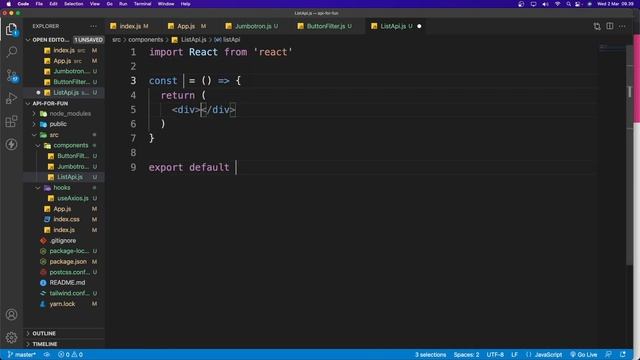Click components in the breadcrumb path

coord(146,40)
